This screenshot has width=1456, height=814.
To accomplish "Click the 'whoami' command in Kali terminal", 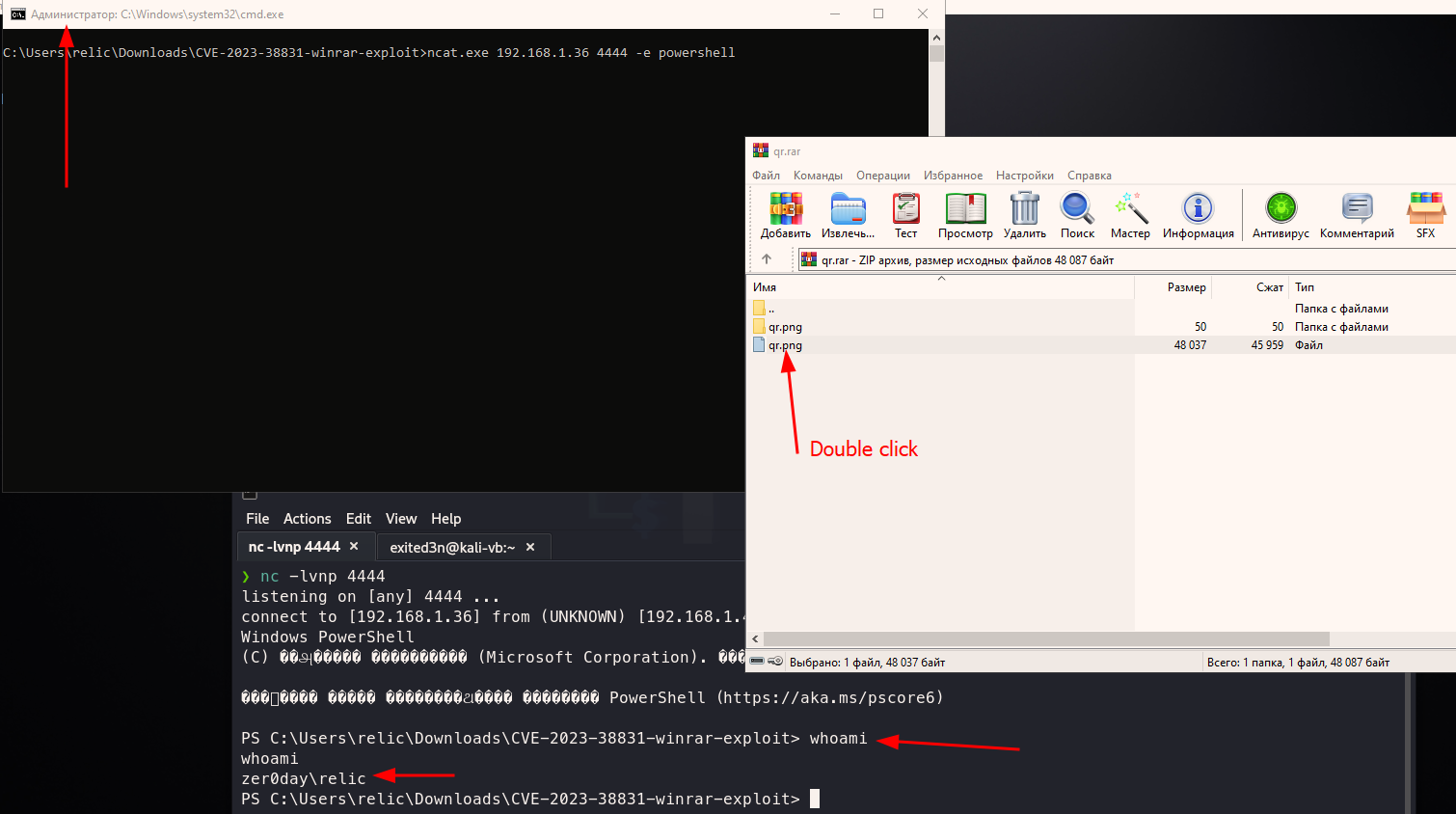I will [838, 739].
